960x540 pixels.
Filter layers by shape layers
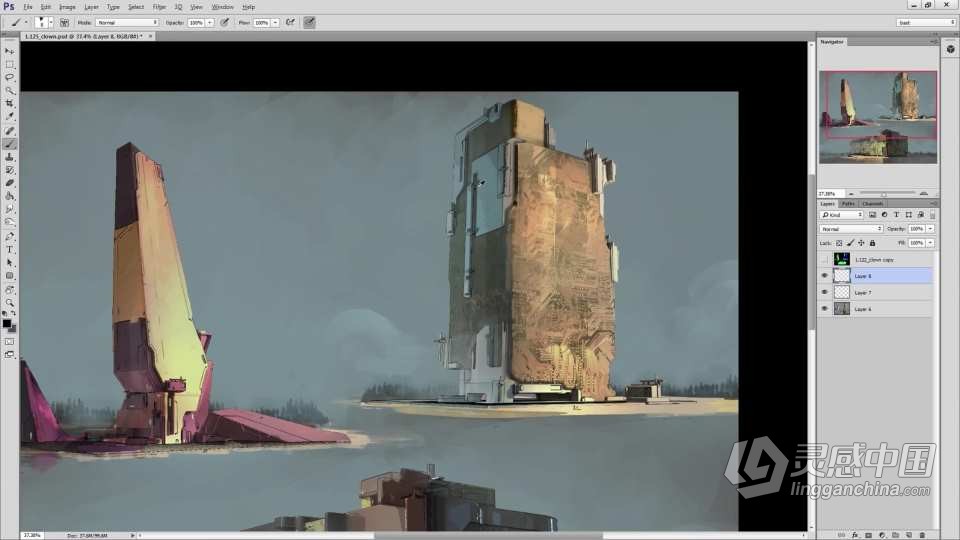click(909, 215)
